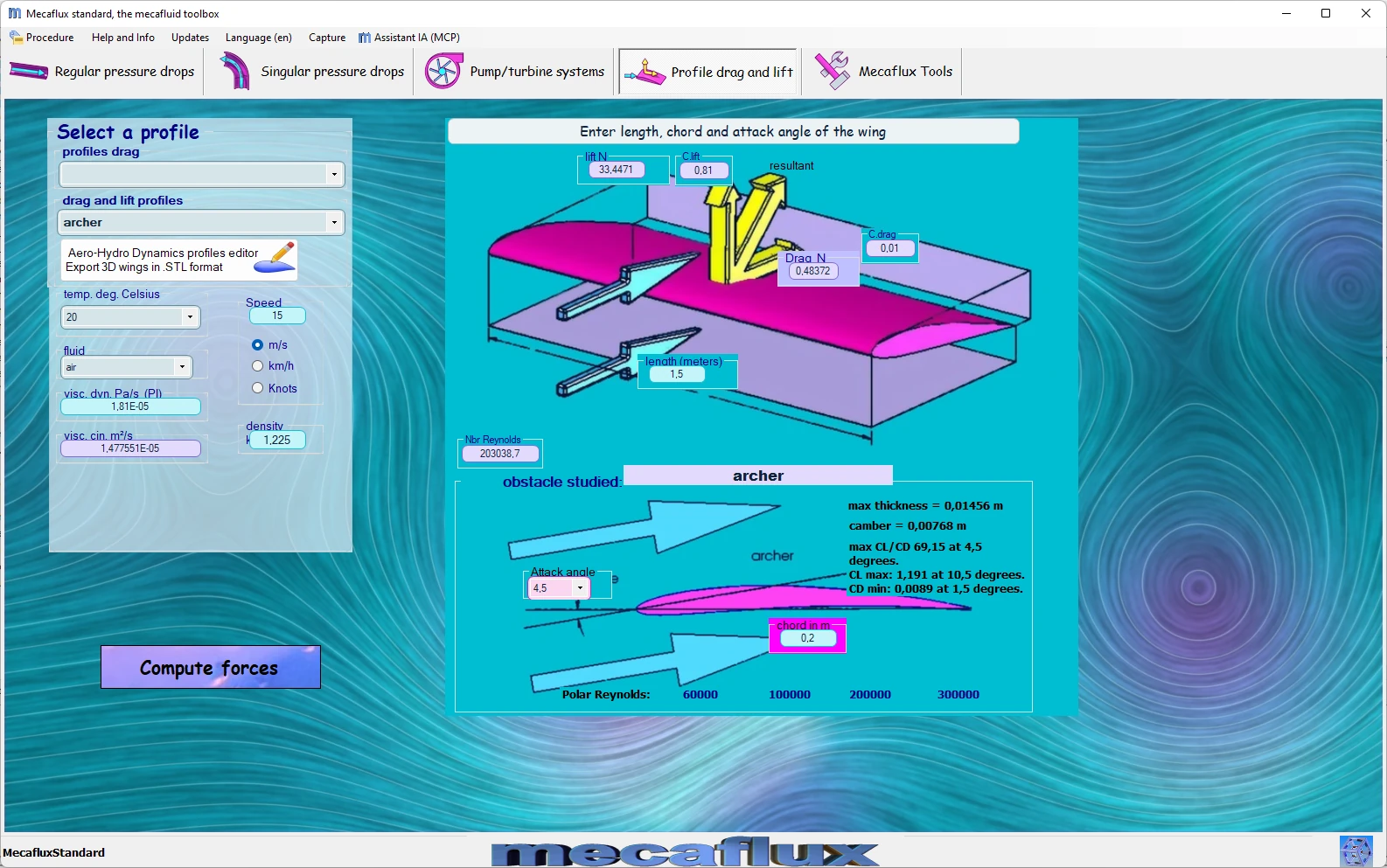
Task: Open Pump/turbine systems fan icon
Action: coord(443,71)
